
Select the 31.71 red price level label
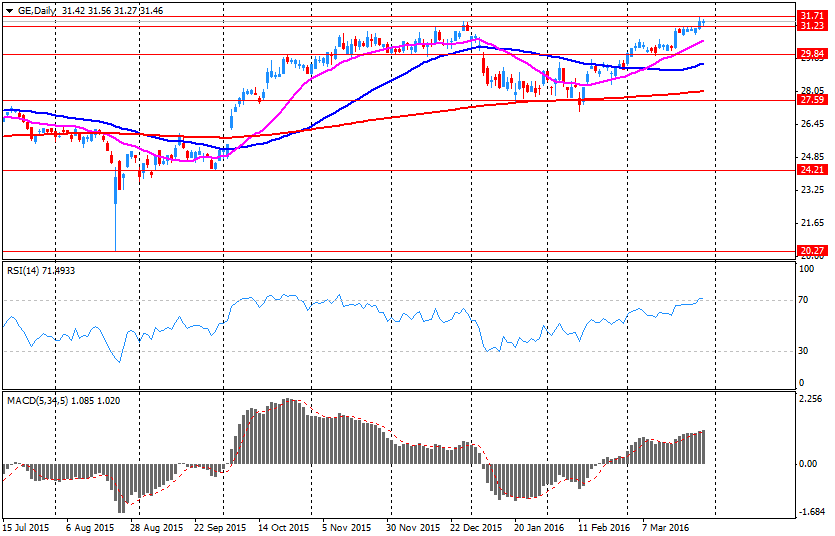tap(812, 17)
